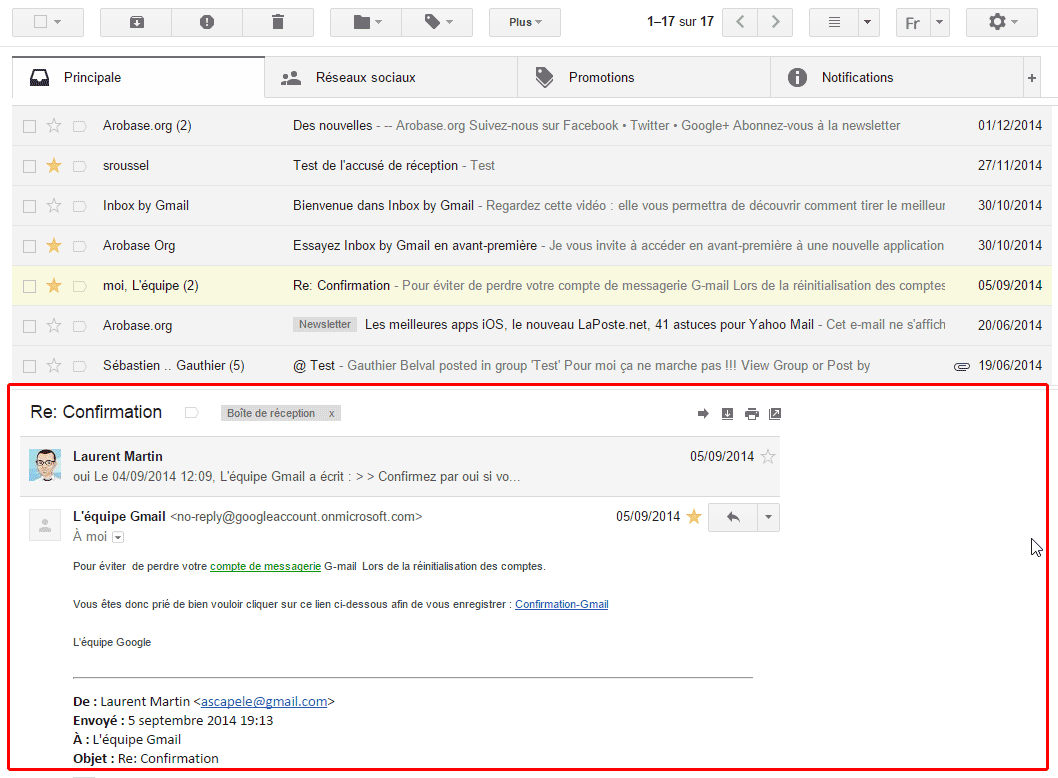The height and width of the screenshot is (778, 1058).
Task: Open the settings gear menu
Action: pos(1002,22)
